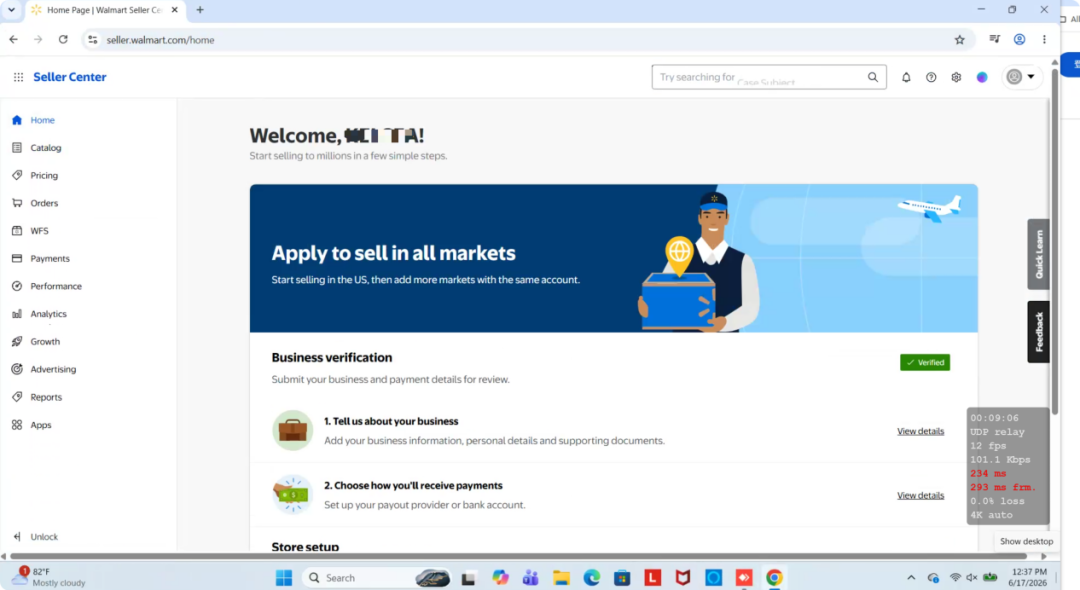1080x590 pixels.
Task: View details for receiving payments
Action: coord(920,495)
